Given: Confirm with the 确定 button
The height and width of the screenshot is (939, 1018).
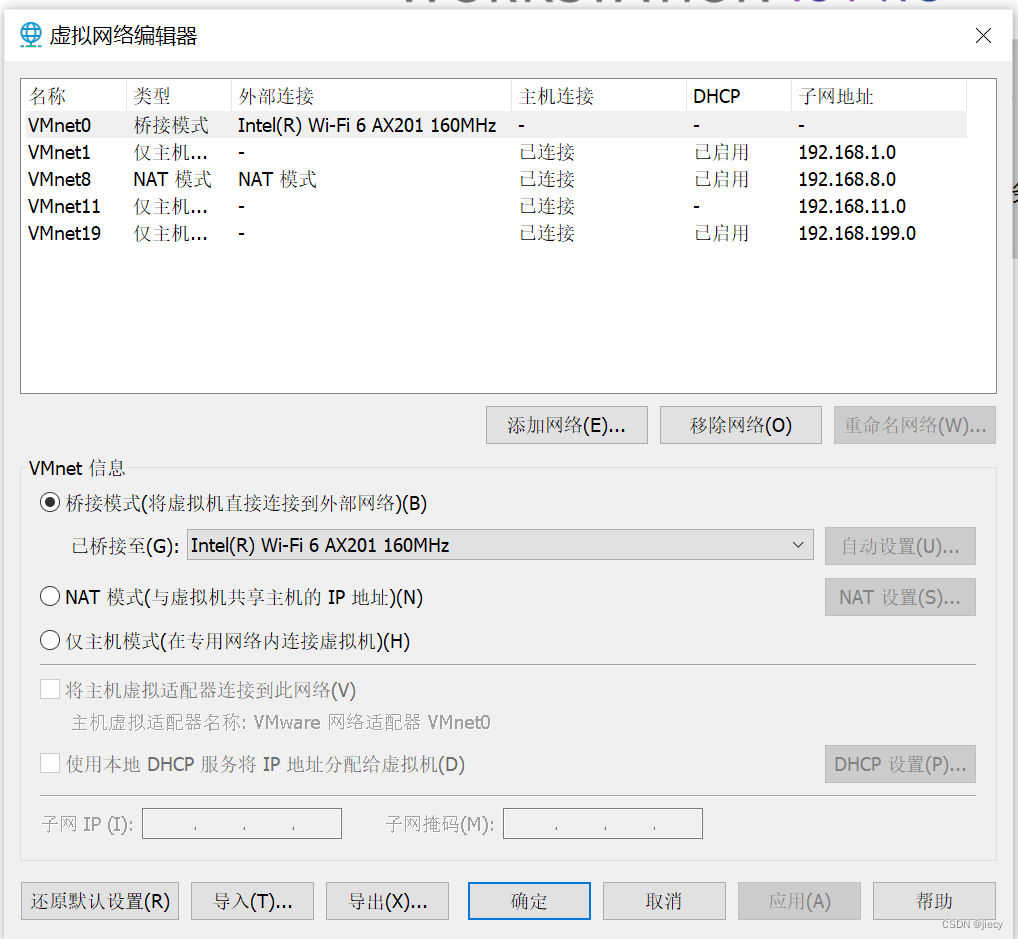Looking at the screenshot, I should [529, 901].
